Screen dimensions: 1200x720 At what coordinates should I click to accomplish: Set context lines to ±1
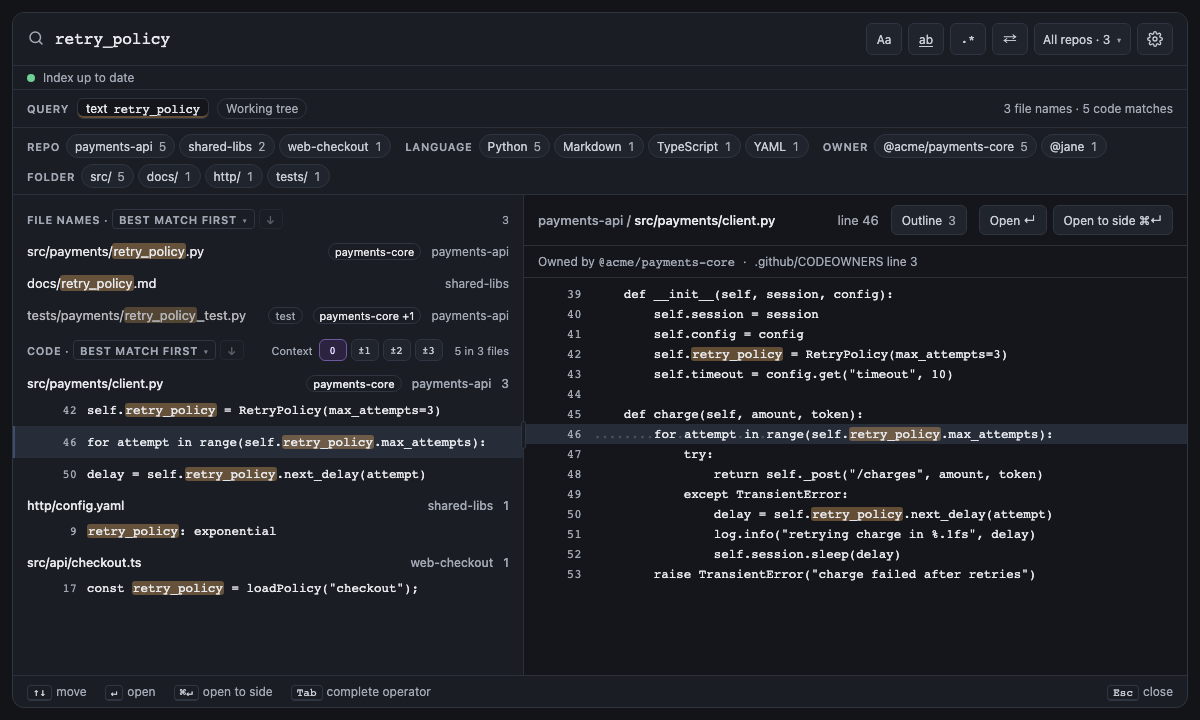[365, 351]
